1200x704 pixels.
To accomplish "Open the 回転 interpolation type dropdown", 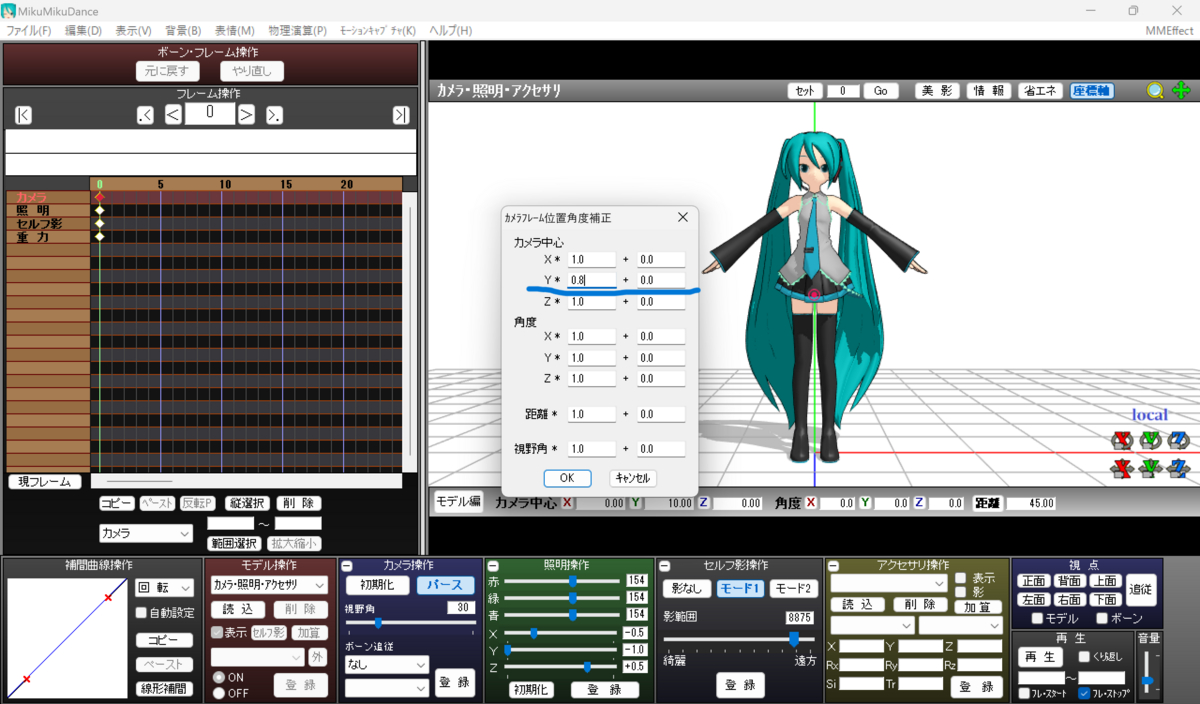I will click(164, 588).
